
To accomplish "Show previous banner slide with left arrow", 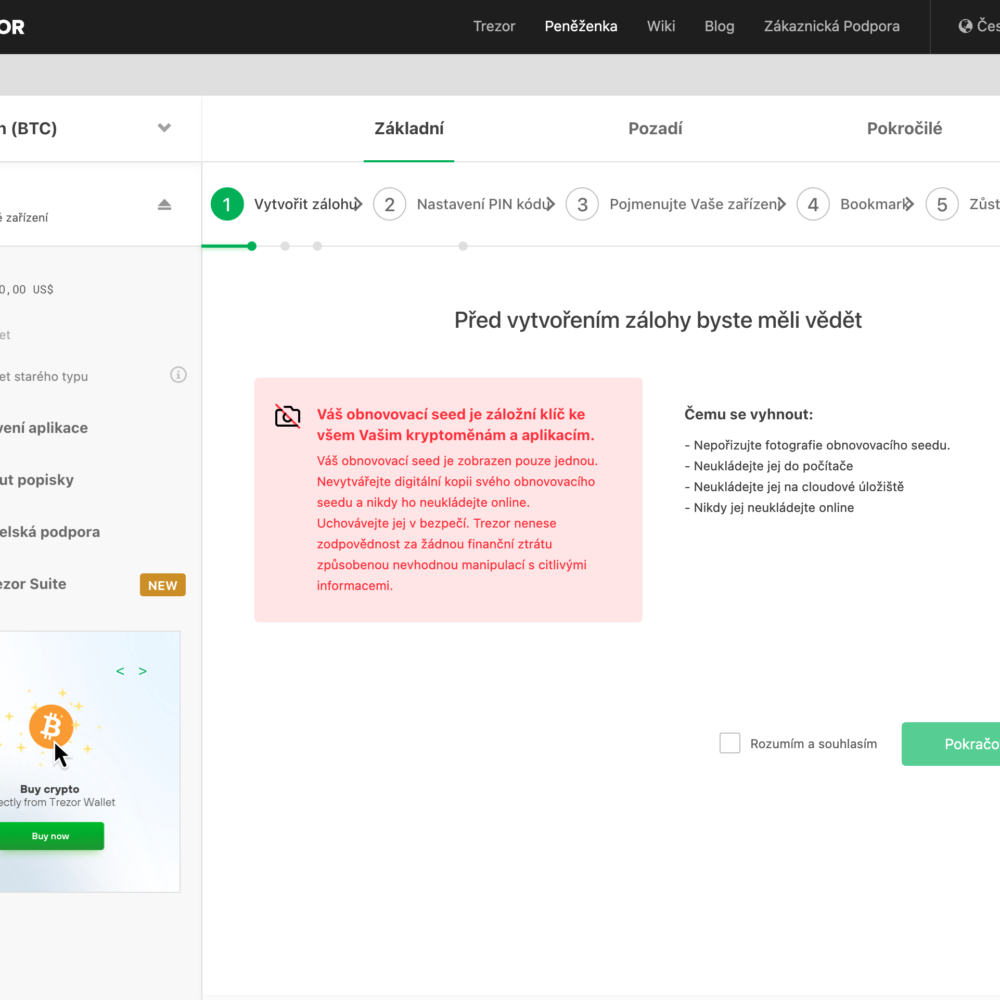I will pyautogui.click(x=120, y=671).
